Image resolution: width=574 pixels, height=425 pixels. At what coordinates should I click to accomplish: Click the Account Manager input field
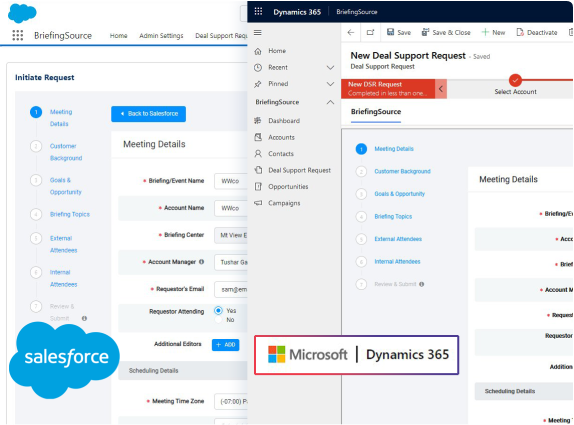(231, 262)
